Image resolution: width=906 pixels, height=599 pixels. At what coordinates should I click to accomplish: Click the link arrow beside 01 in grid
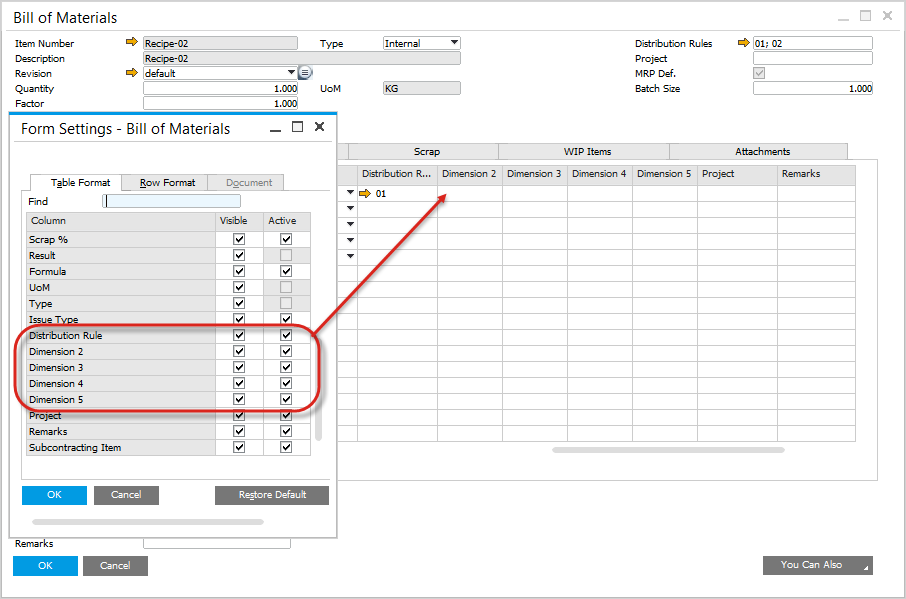tap(366, 193)
